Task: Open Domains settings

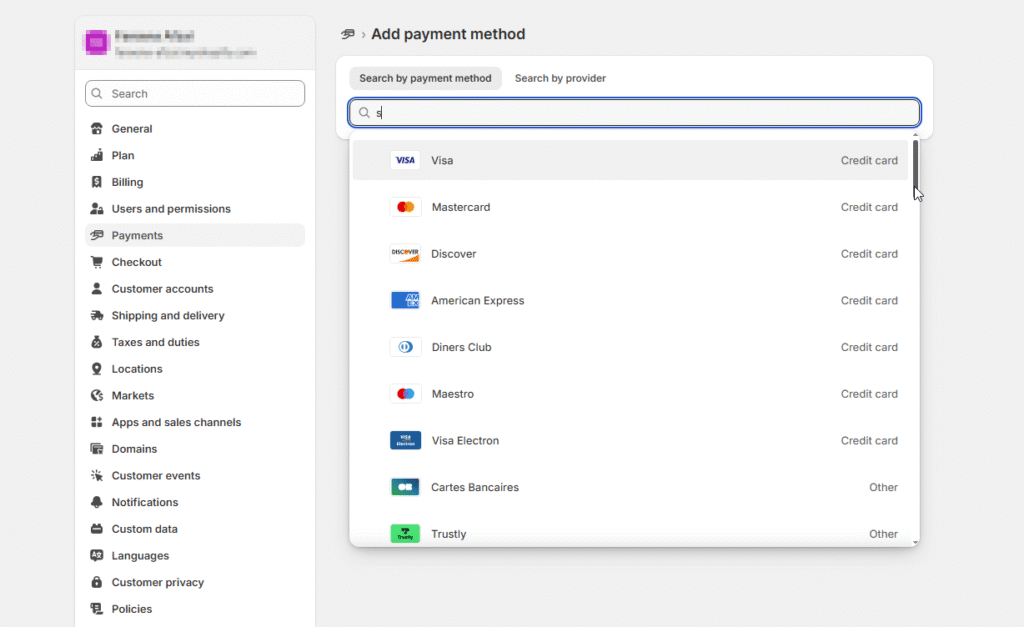Action: coord(195,449)
